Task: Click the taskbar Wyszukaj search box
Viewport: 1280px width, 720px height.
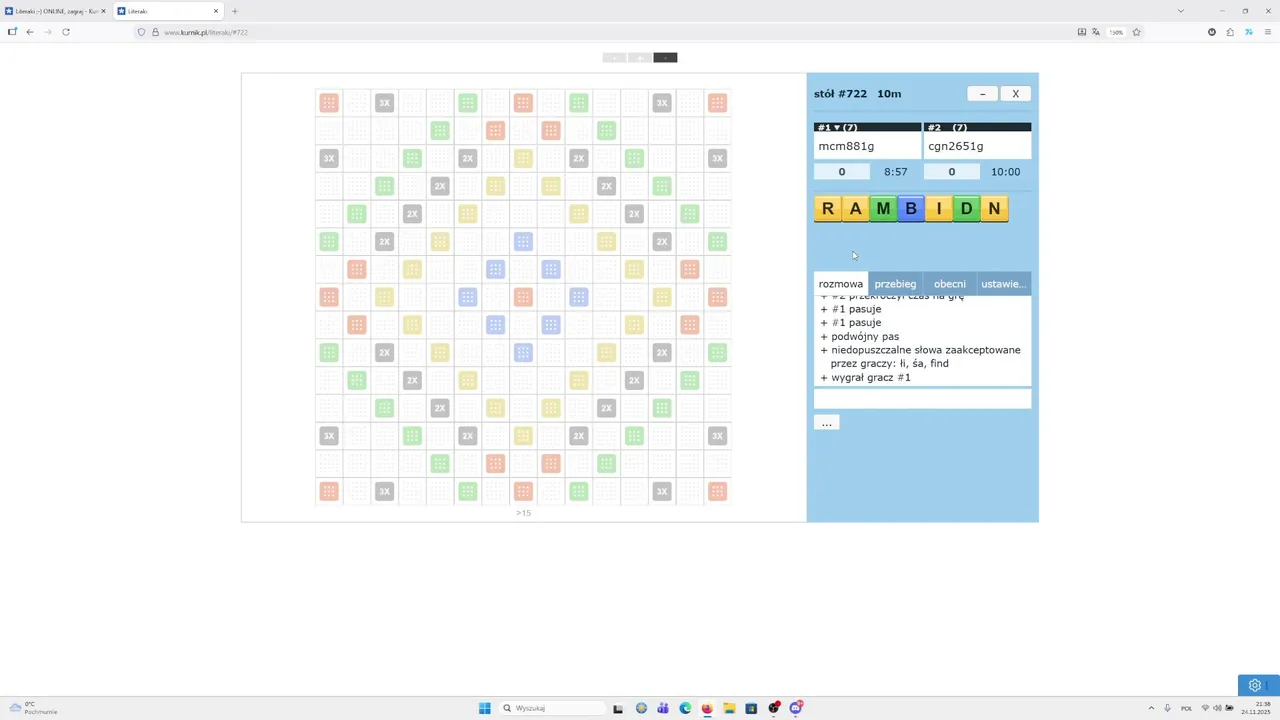Action: (x=552, y=708)
